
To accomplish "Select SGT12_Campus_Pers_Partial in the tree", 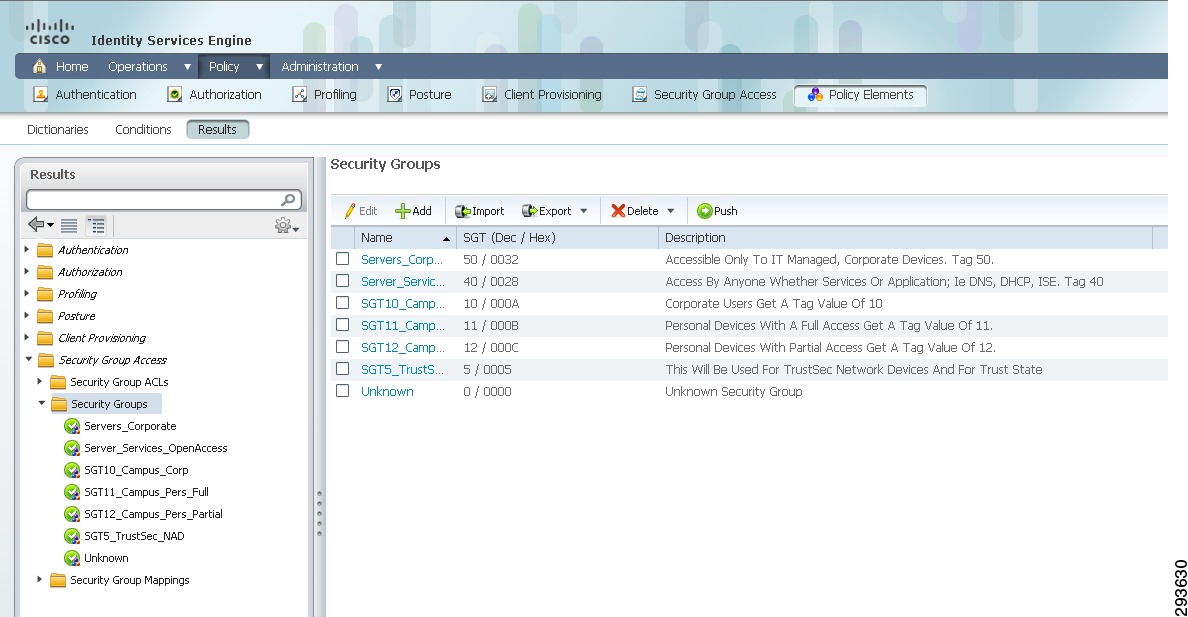I will click(153, 514).
